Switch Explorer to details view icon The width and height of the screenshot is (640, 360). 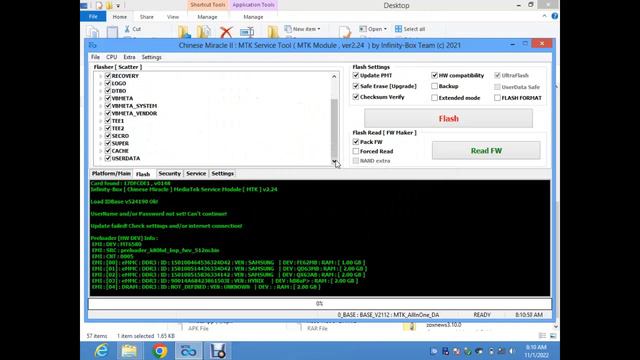[542, 336]
